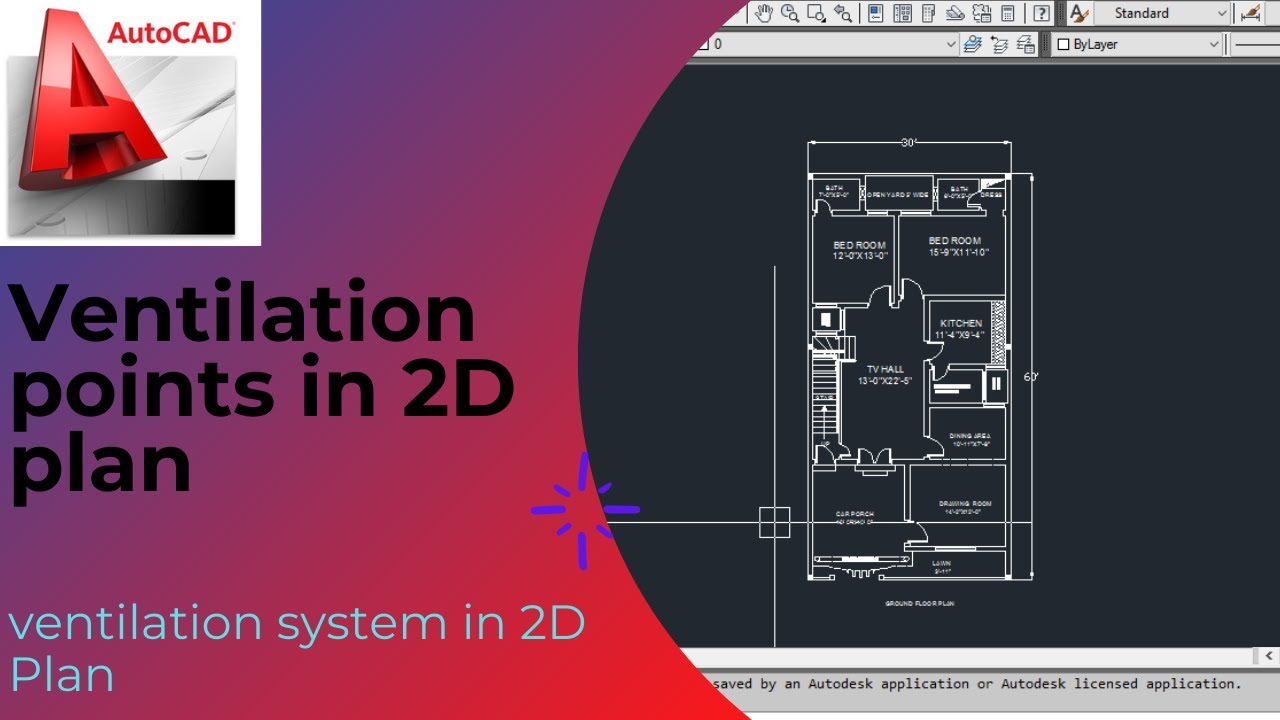Screen dimensions: 1280x720
Task: Open the Zoom Window flyout tool
Action: 817,13
